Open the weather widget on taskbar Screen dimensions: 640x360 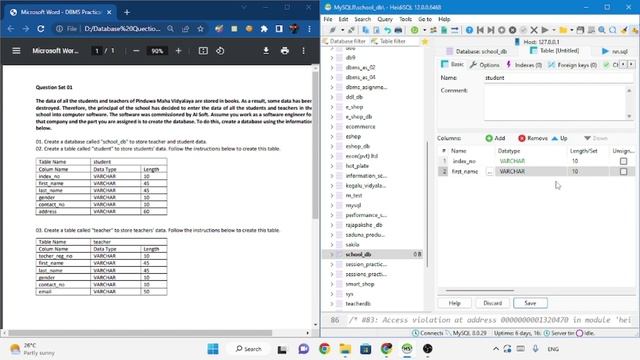[x=33, y=349]
